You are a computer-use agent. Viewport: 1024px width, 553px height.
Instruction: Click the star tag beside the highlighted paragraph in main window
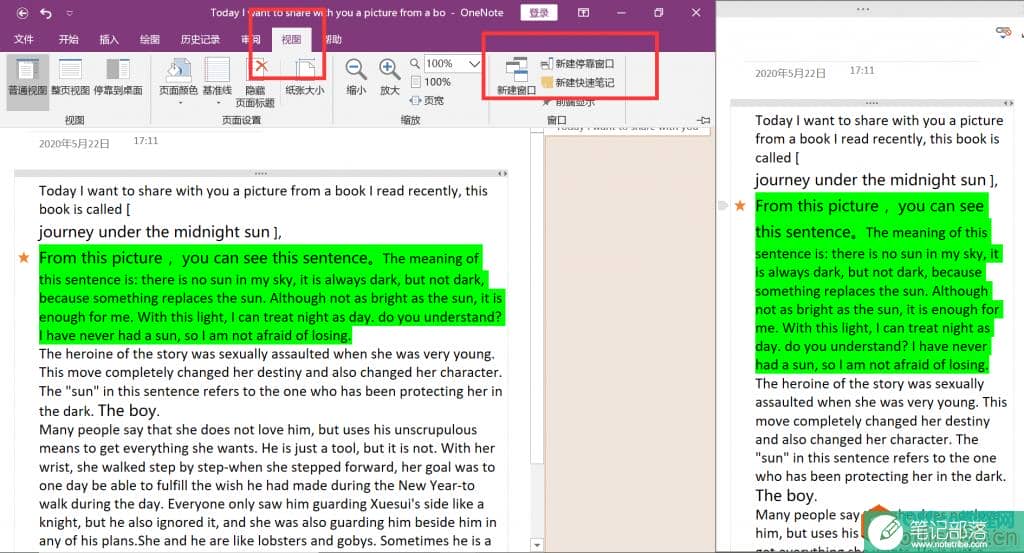click(24, 257)
